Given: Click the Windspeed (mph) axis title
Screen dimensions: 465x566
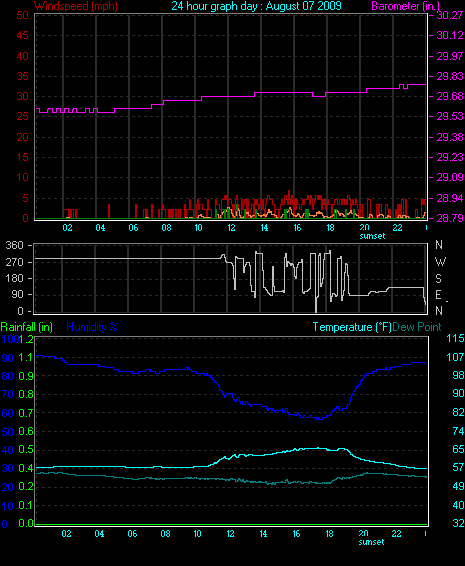Looking at the screenshot, I should (x=76, y=6).
